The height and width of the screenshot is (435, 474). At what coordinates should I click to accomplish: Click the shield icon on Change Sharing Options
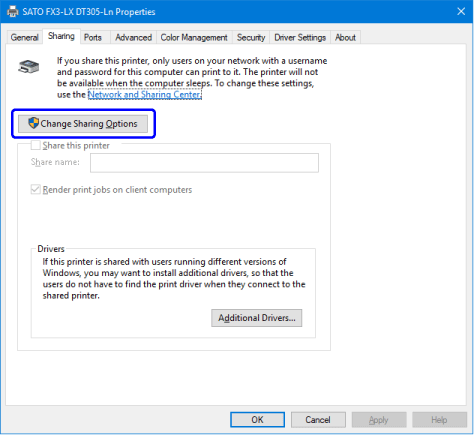(33, 123)
